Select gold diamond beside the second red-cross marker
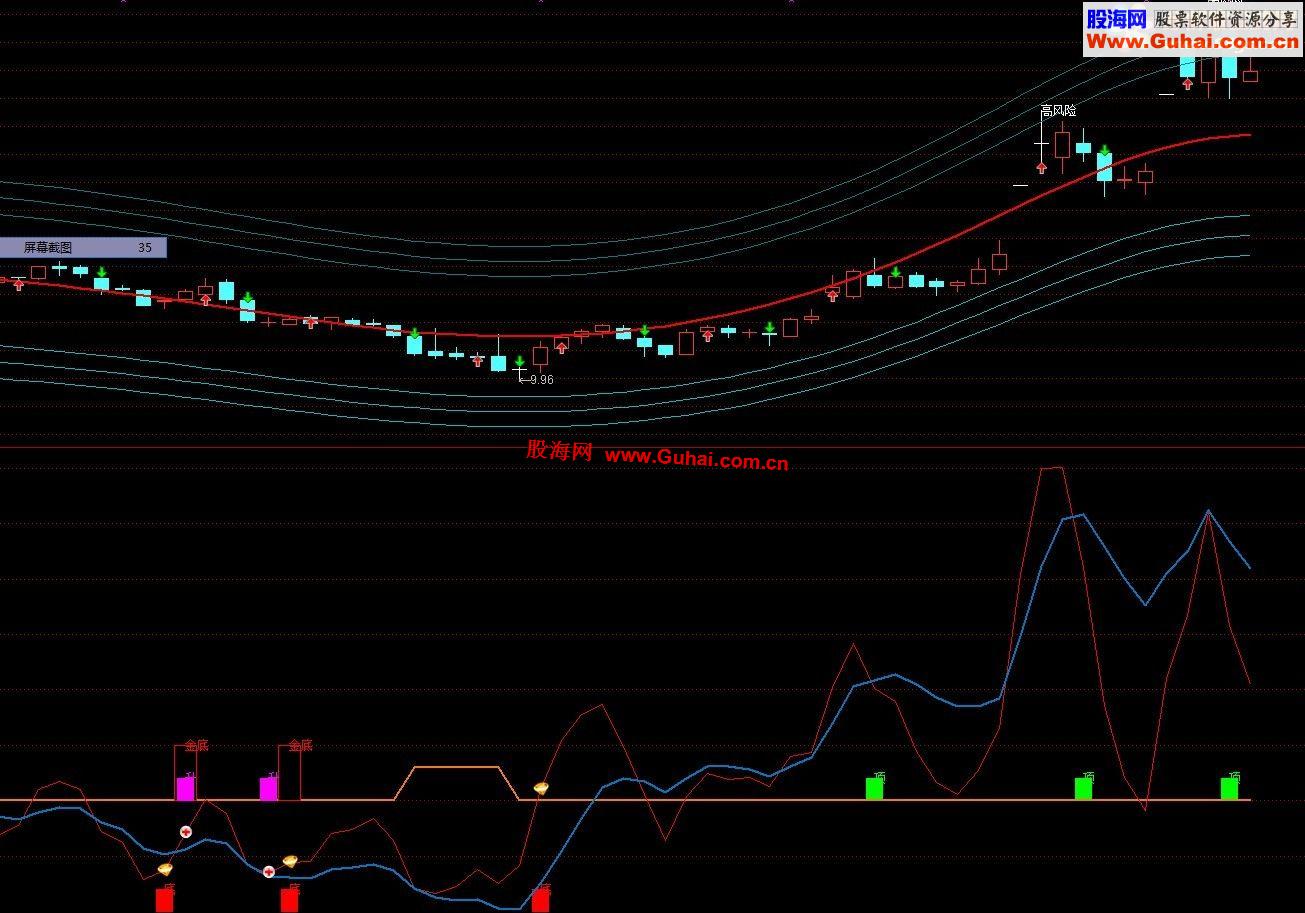Image resolution: width=1305 pixels, height=913 pixels. (290, 860)
